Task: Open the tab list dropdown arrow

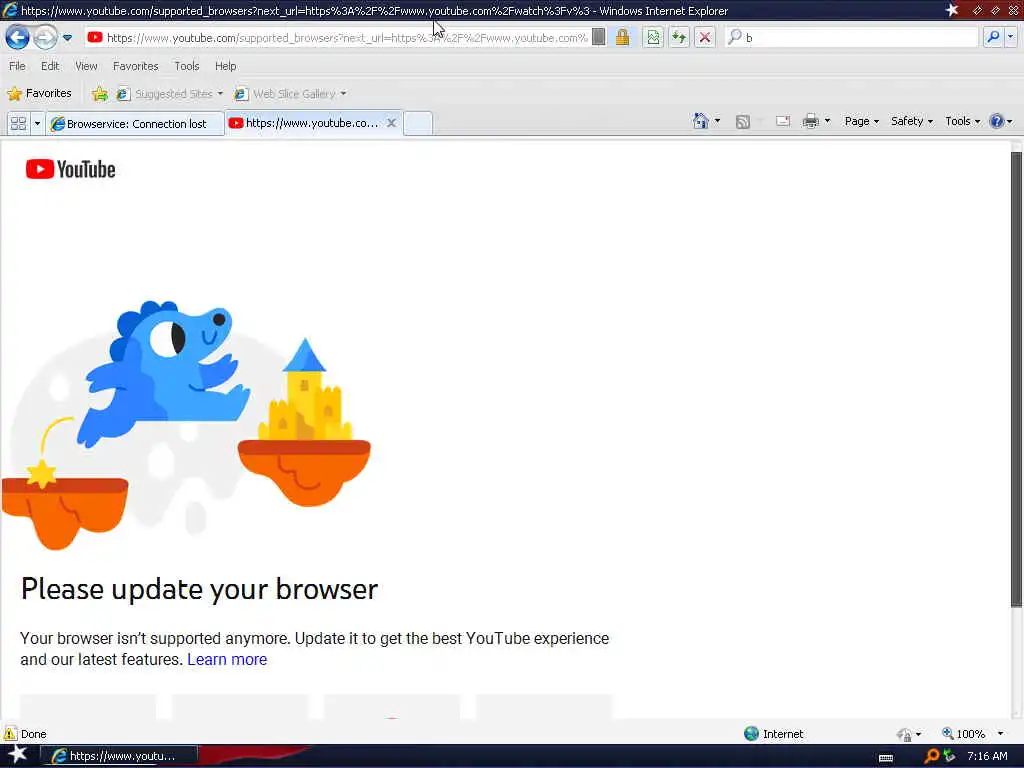Action: (37, 123)
